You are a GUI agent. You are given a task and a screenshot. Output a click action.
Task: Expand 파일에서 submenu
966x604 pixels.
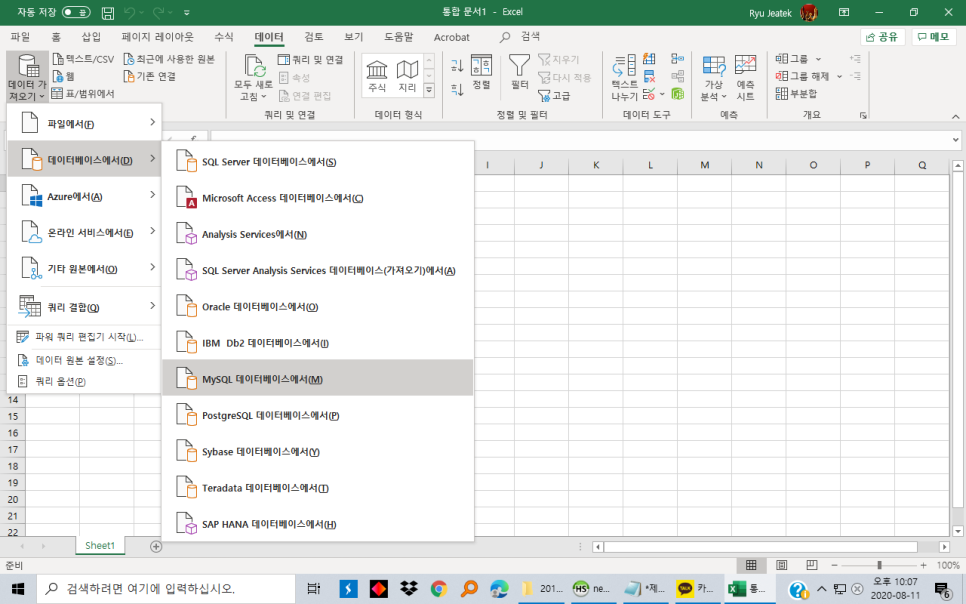pyautogui.click(x=84, y=123)
